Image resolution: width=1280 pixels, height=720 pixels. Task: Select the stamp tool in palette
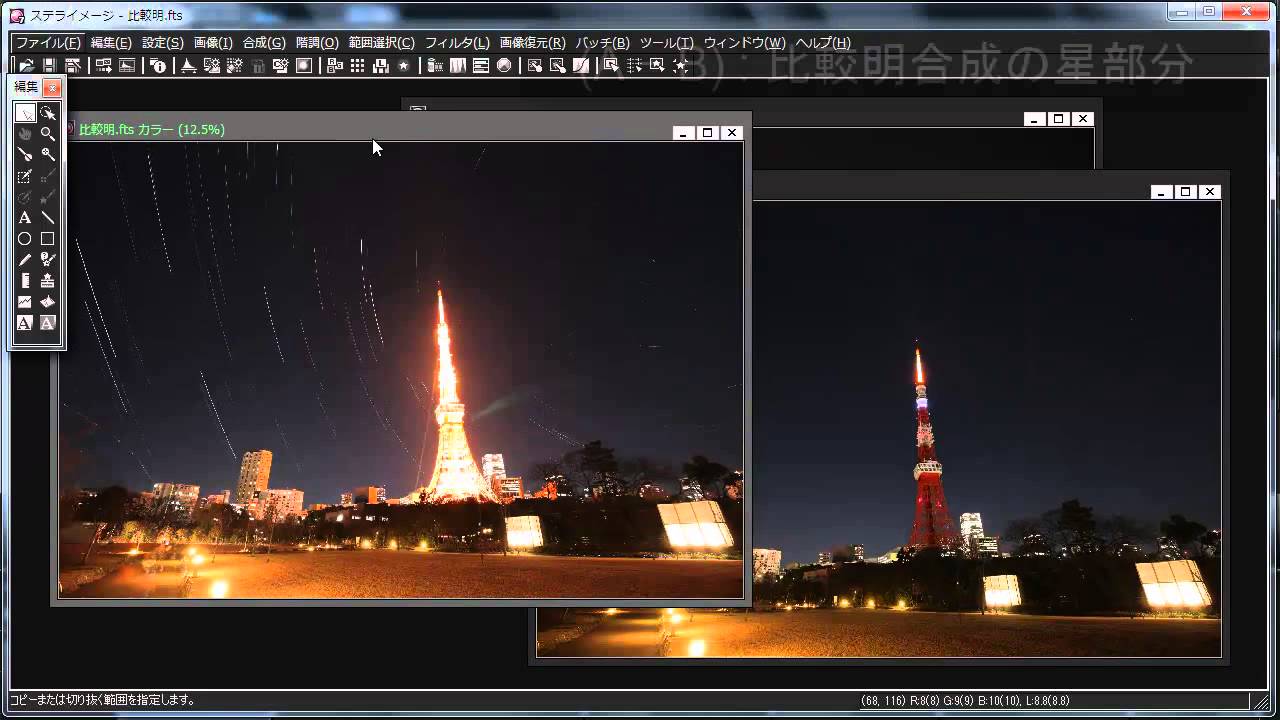pos(47,280)
